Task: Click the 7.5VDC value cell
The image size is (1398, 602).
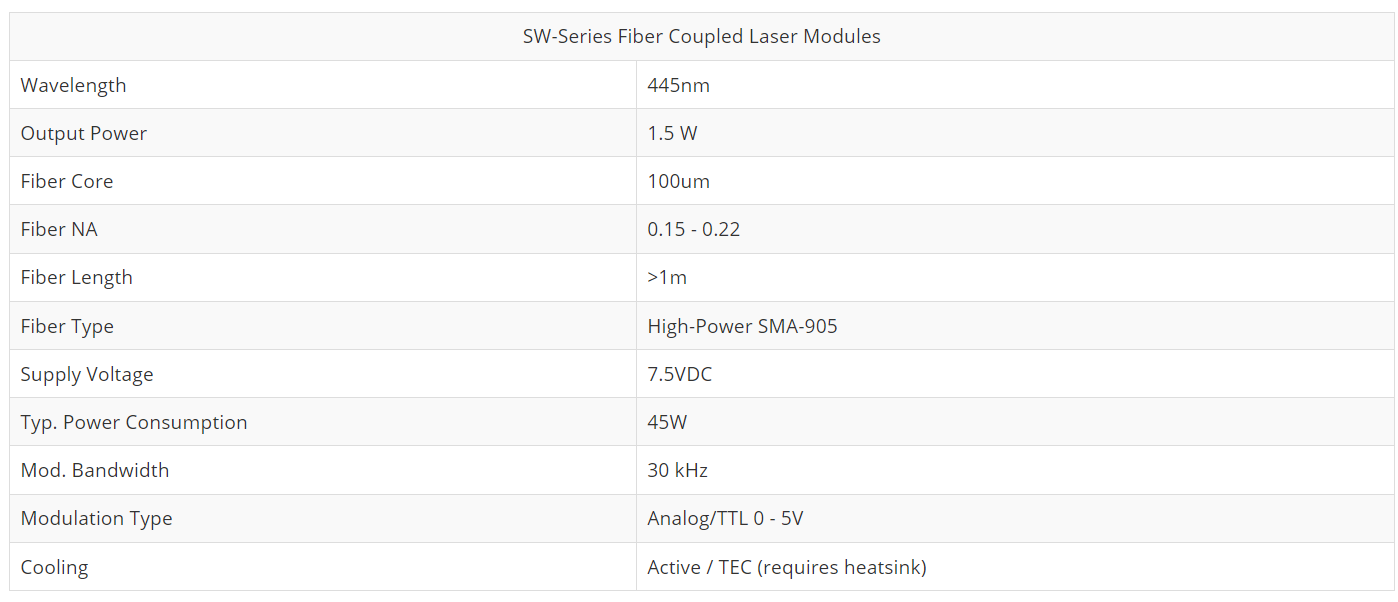Action: coord(679,374)
